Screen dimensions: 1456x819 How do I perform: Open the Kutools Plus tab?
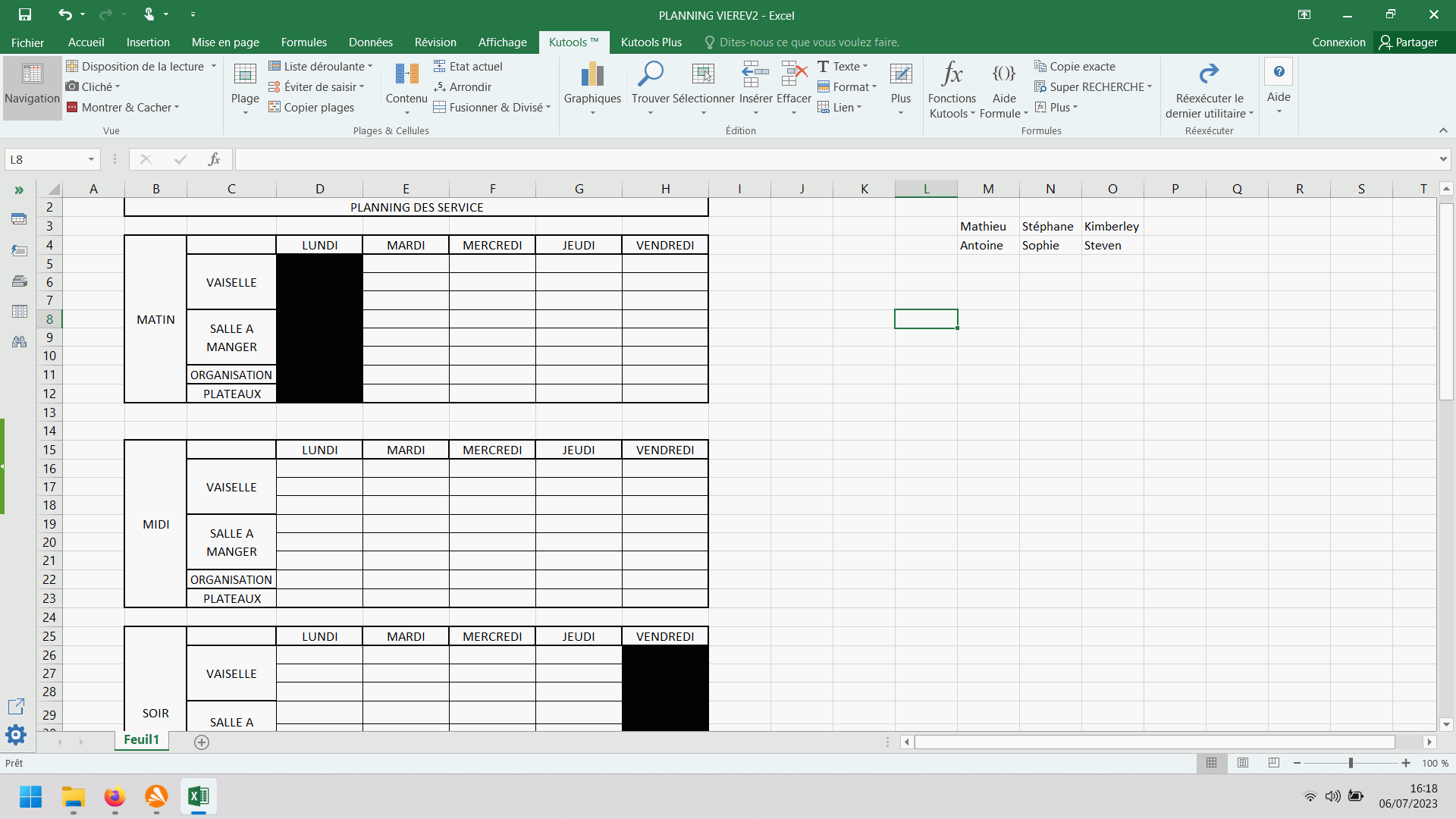(x=651, y=42)
